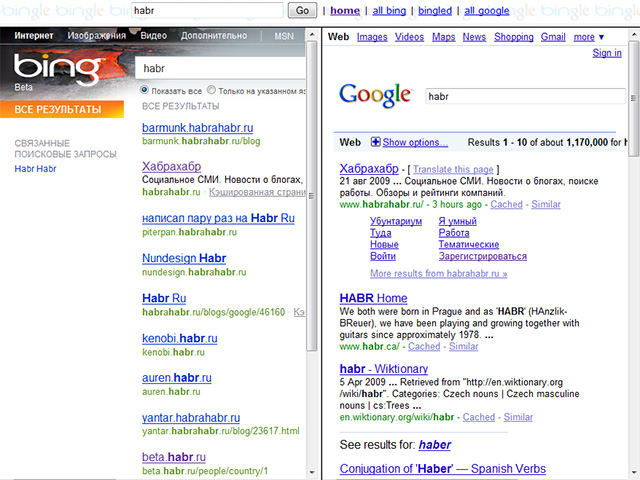This screenshot has height=480, width=640.
Task: Click the 'Habr Habr' related search
Action: click(35, 169)
